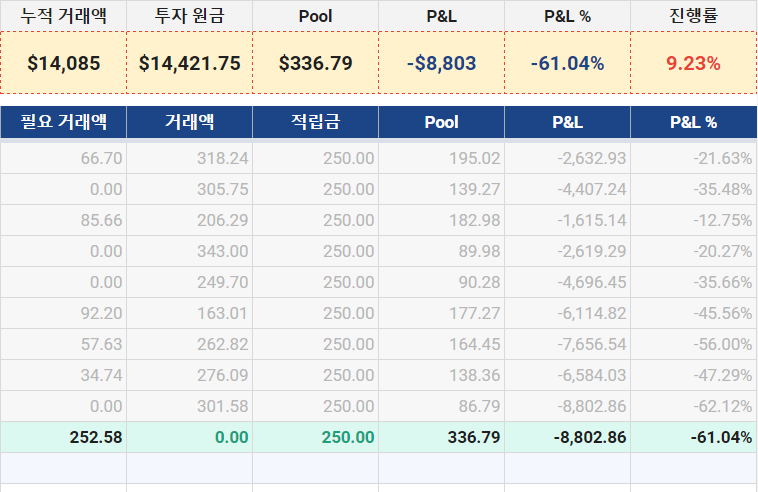Click the summary Pool value $336.79
The width and height of the screenshot is (758, 492).
316,63
